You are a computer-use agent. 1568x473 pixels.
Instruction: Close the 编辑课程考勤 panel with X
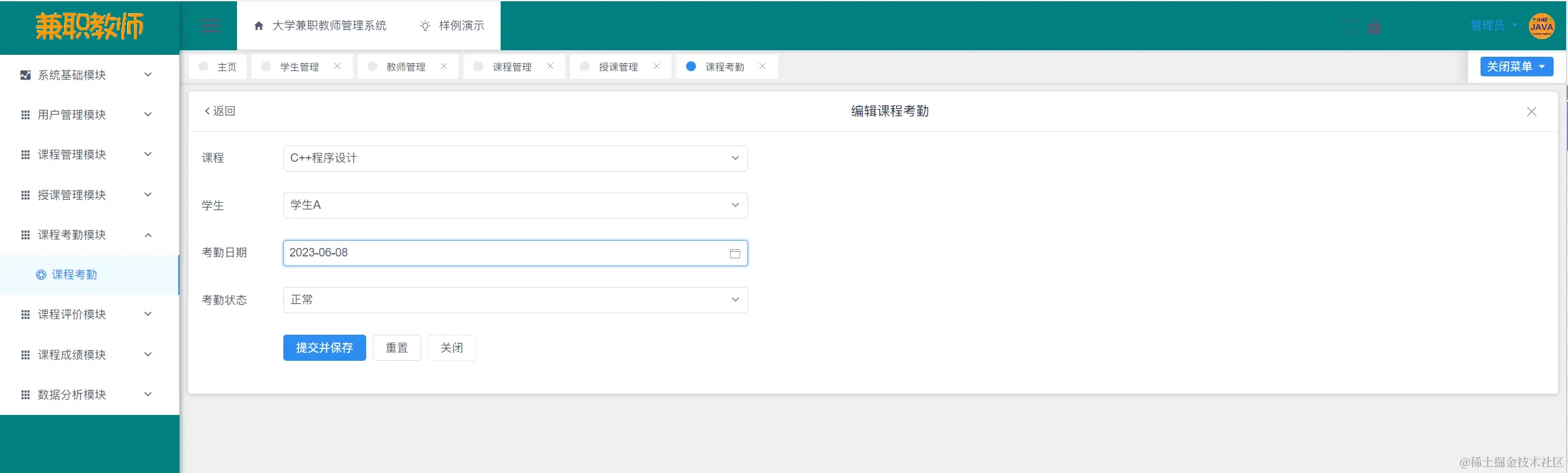tap(1531, 112)
